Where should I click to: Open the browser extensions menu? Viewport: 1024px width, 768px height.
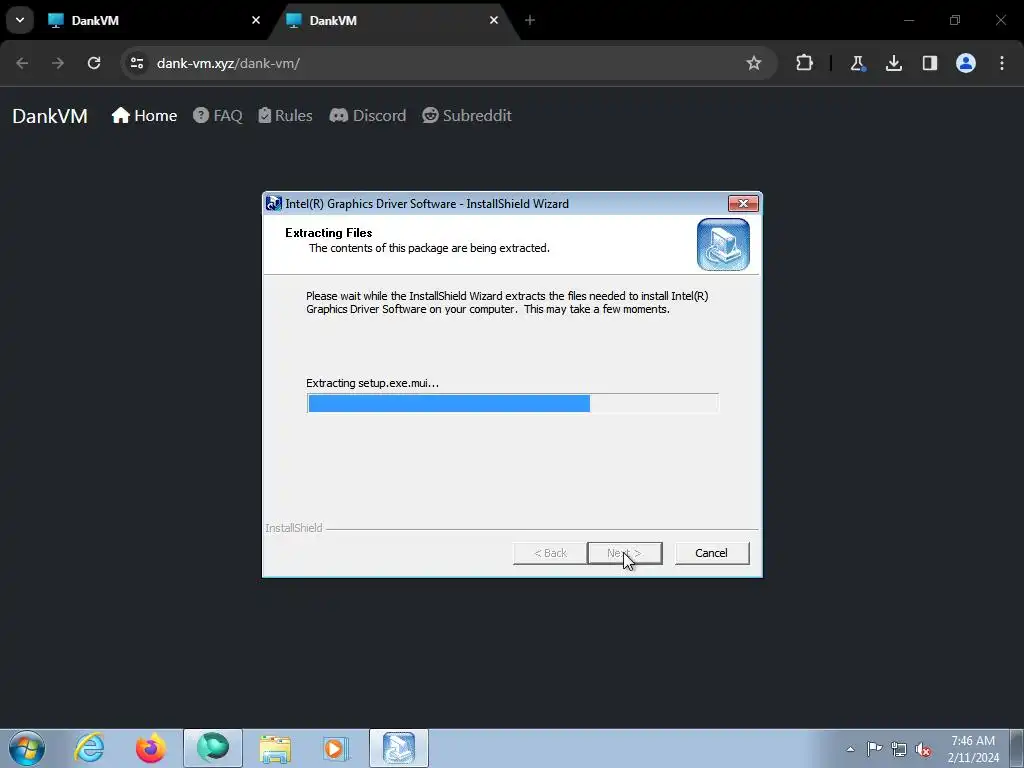pos(805,63)
